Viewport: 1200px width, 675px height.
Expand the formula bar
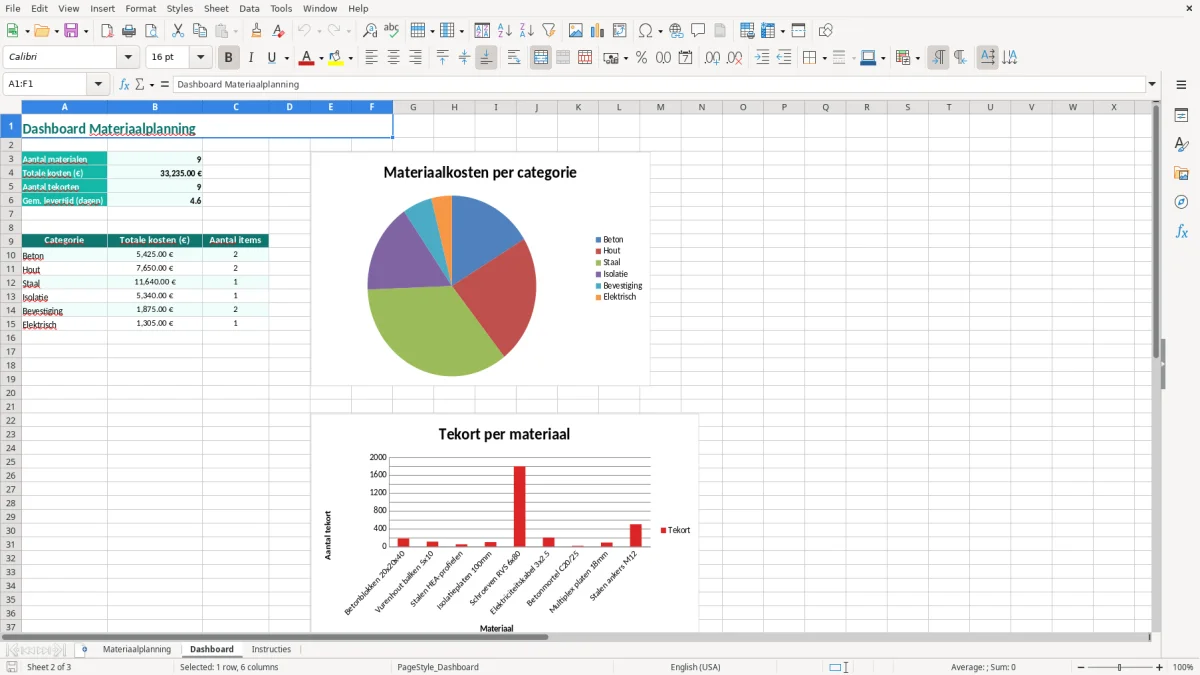pos(1152,85)
